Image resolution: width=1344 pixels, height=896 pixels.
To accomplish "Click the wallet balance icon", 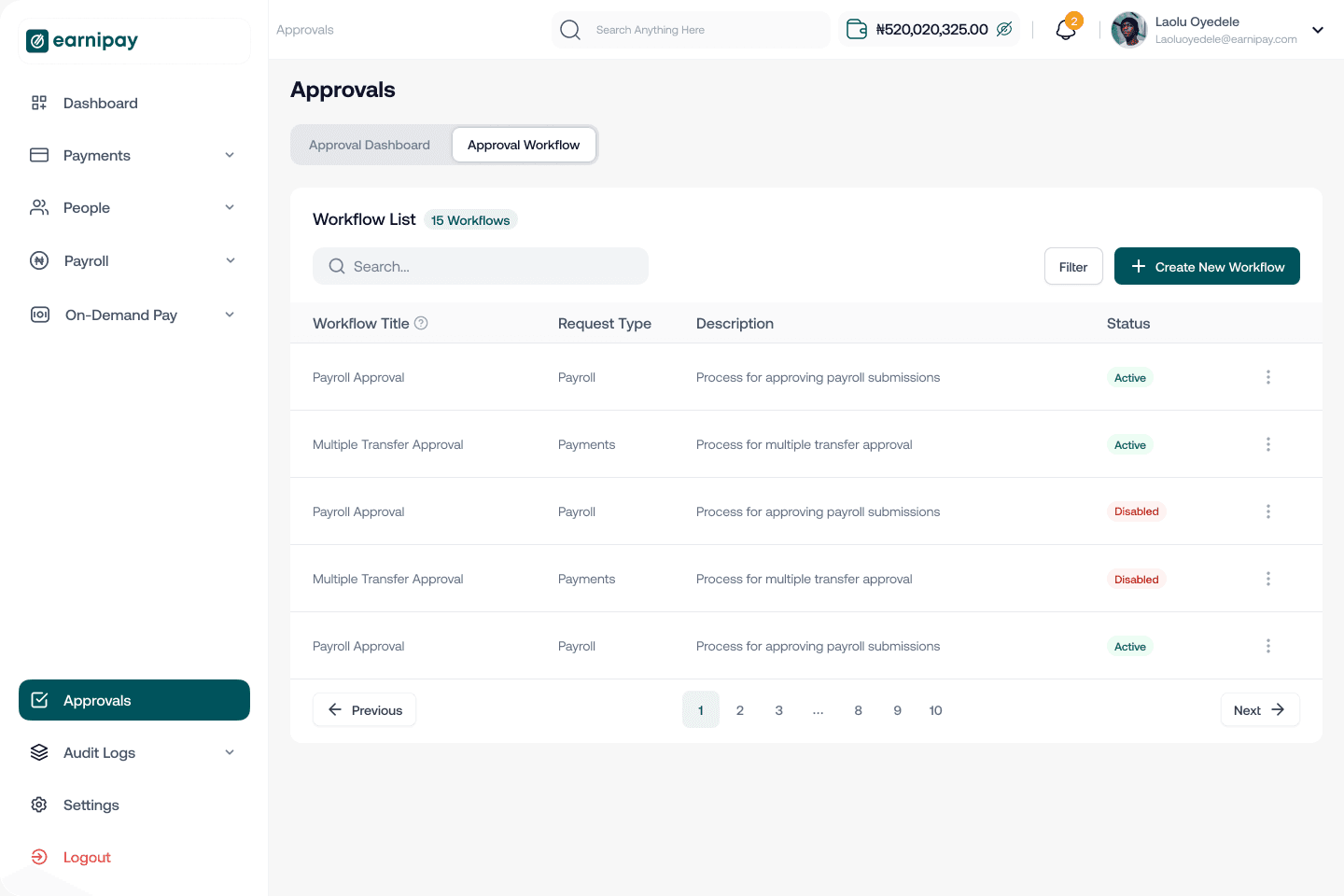I will (857, 29).
